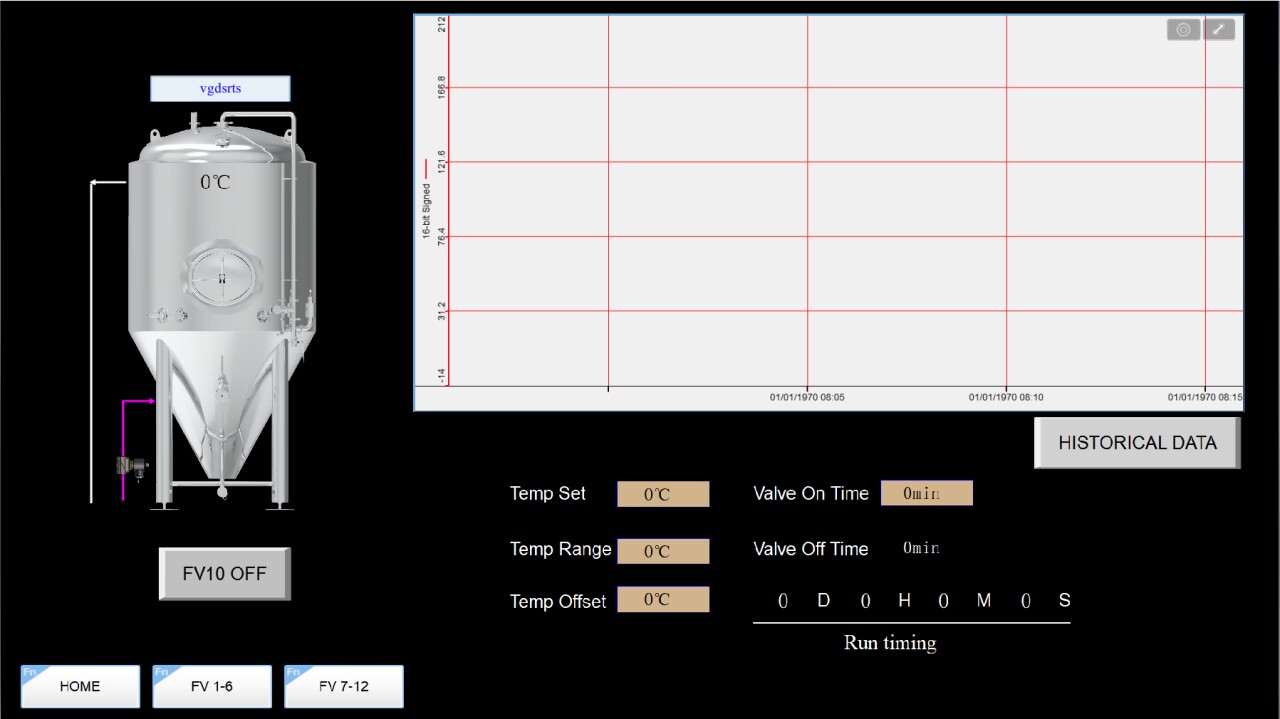Image resolution: width=1280 pixels, height=719 pixels.
Task: Click the vgdsrts tank name field
Action: pyautogui.click(x=220, y=88)
